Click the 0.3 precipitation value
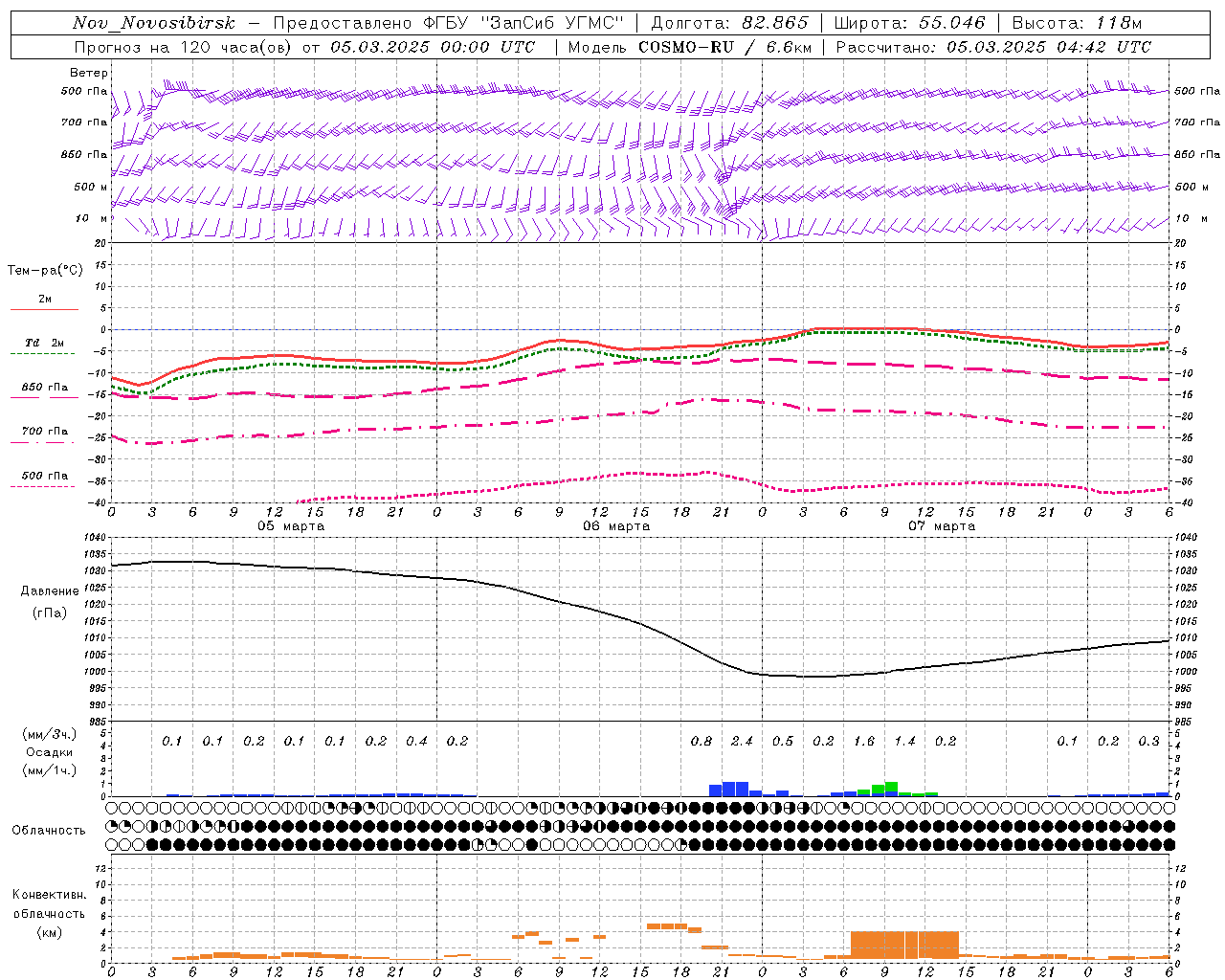The width and height of the screenshot is (1225, 980). (1148, 741)
